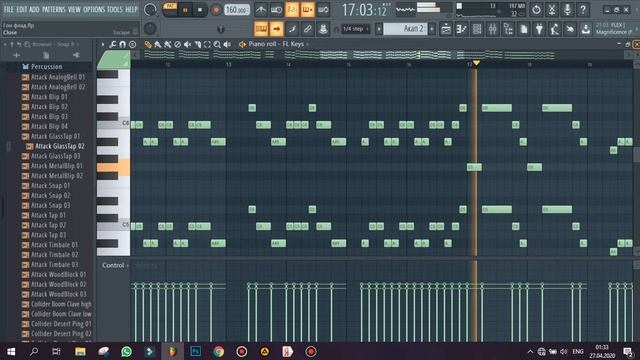Open the piano roll view icon

click(461, 29)
